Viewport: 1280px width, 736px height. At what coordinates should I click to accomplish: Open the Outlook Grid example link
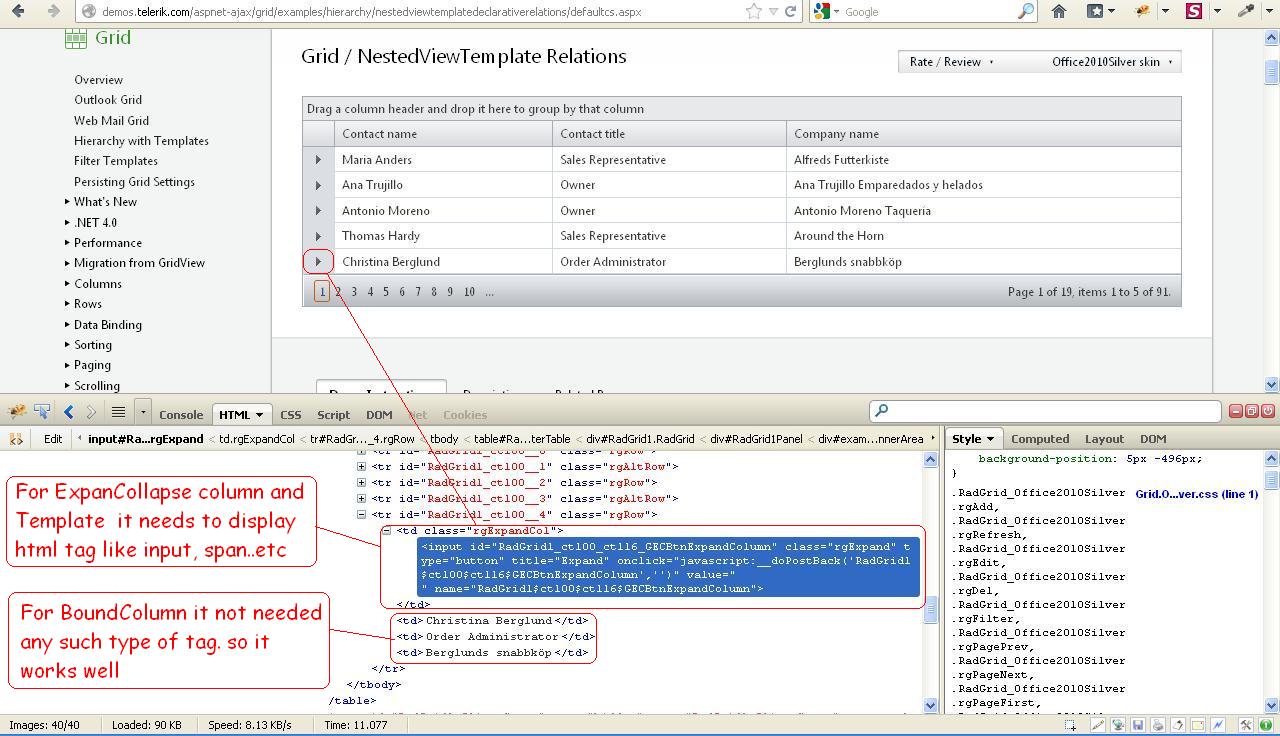pyautogui.click(x=108, y=100)
